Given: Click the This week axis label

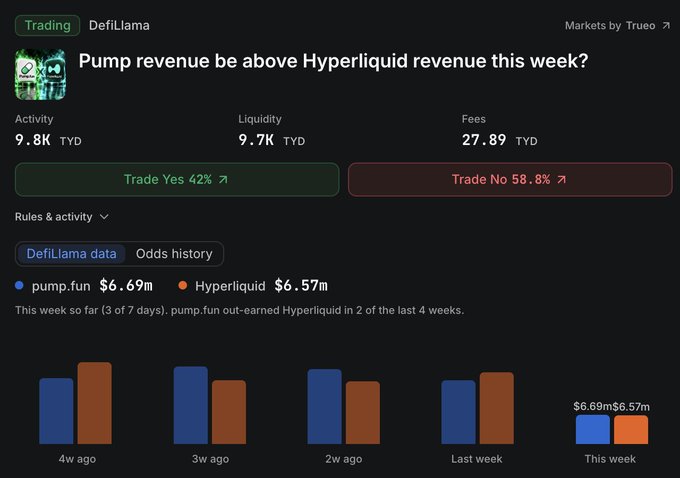Looking at the screenshot, I should tap(610, 459).
